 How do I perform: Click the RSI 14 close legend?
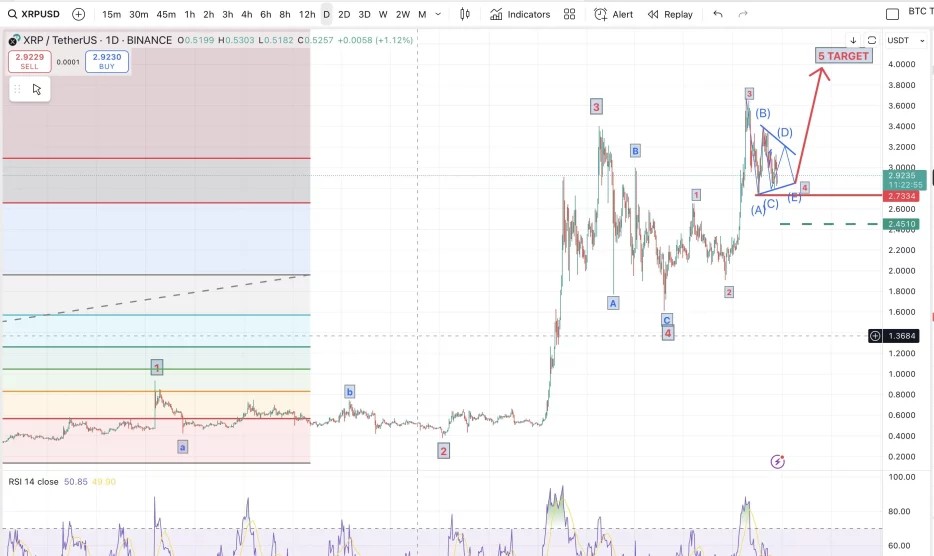pos(33,482)
